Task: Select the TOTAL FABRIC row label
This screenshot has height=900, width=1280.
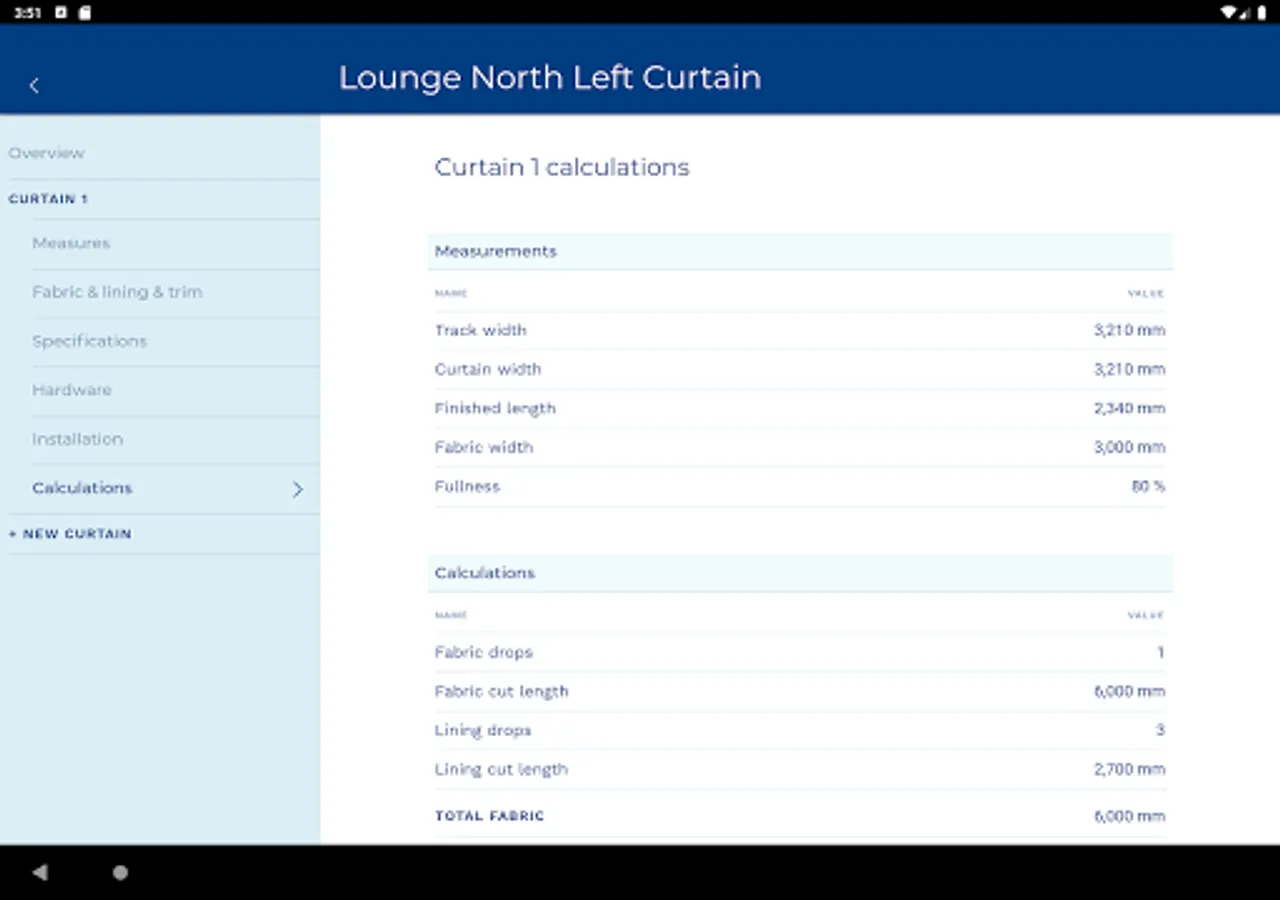Action: [x=490, y=816]
